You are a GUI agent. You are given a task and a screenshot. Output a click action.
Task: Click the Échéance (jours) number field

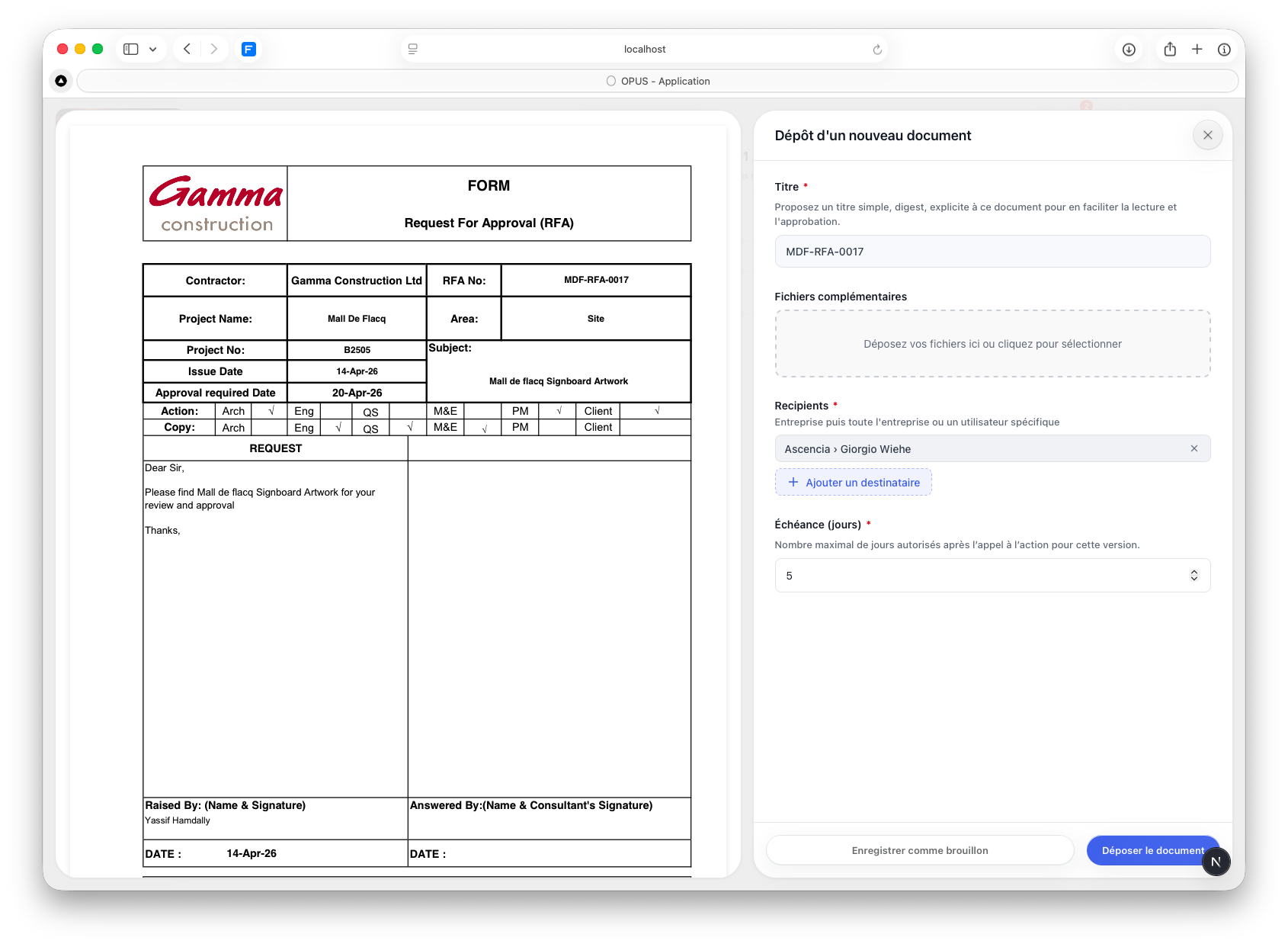pyautogui.click(x=992, y=576)
